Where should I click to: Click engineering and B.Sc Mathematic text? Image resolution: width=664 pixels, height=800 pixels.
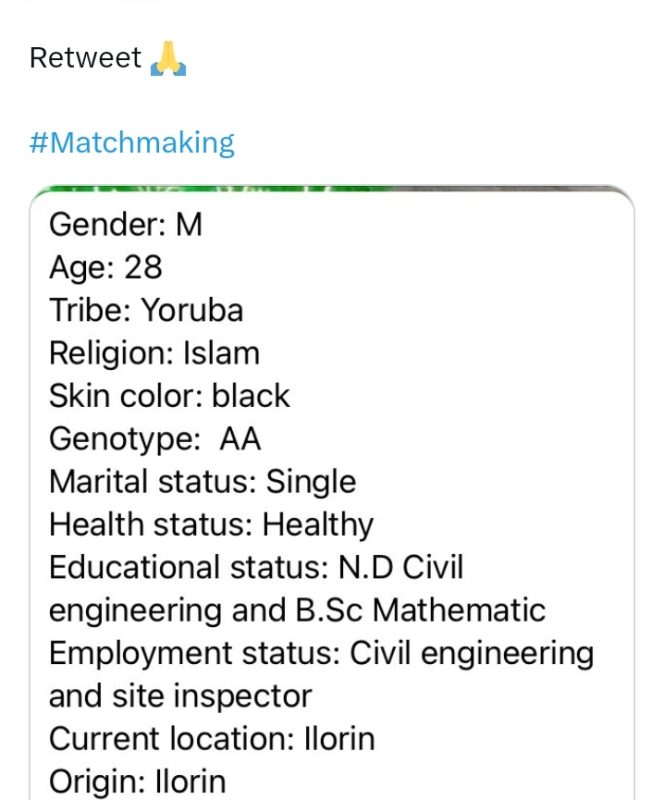point(297,610)
